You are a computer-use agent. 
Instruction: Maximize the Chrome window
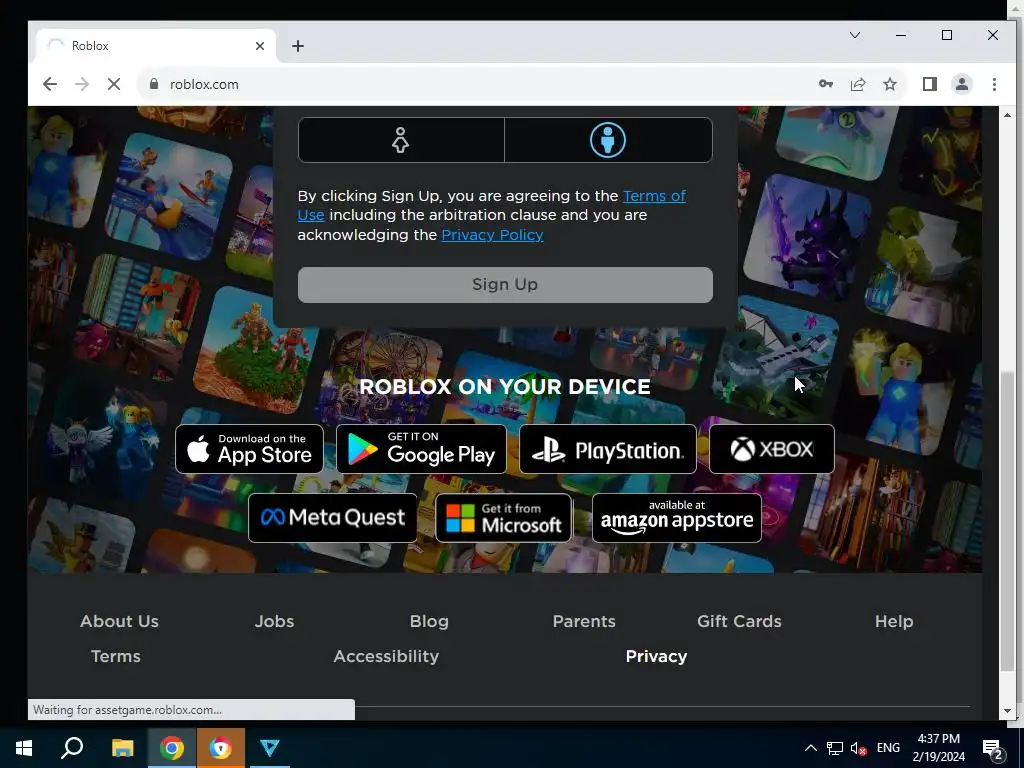pos(947,35)
